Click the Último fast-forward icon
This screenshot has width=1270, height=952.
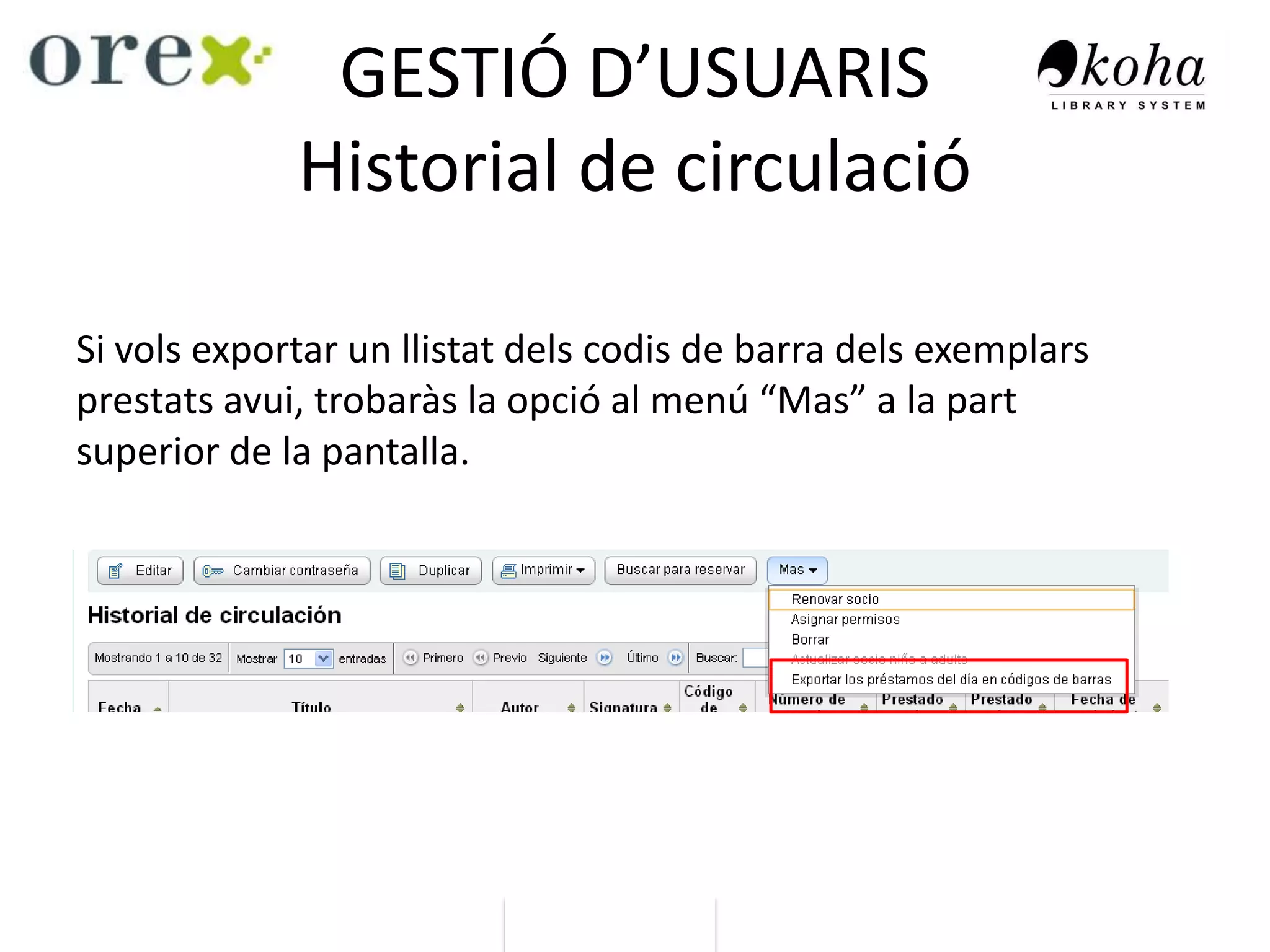676,658
